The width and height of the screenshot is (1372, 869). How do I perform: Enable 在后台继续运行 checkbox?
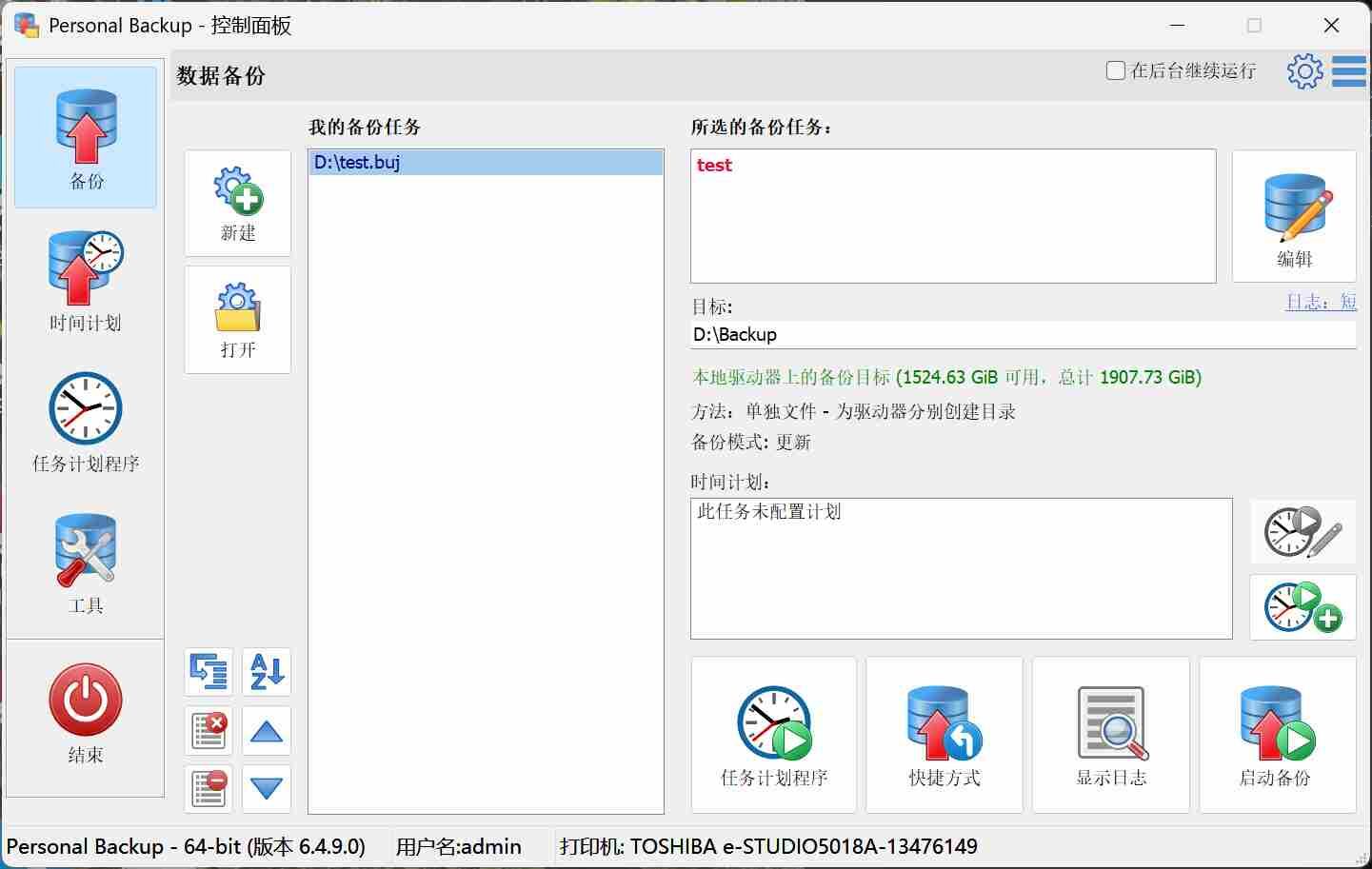point(1116,70)
